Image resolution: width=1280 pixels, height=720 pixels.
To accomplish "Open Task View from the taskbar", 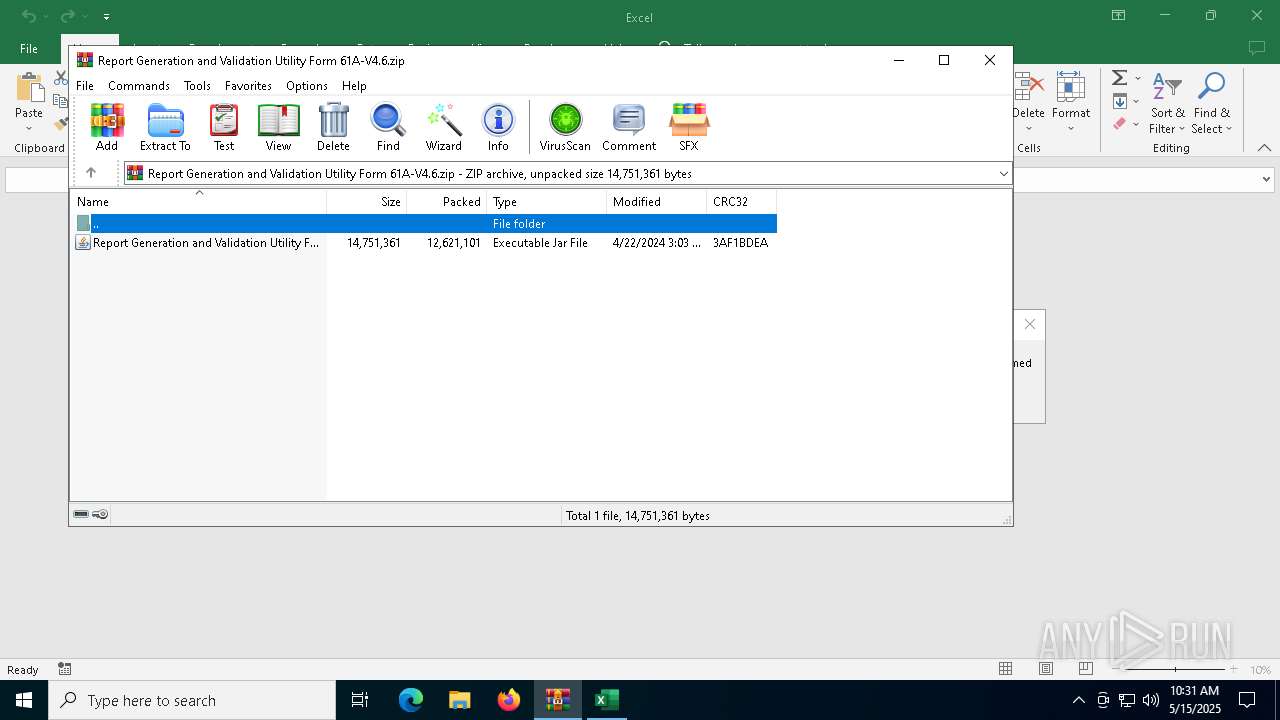I will pos(360,700).
